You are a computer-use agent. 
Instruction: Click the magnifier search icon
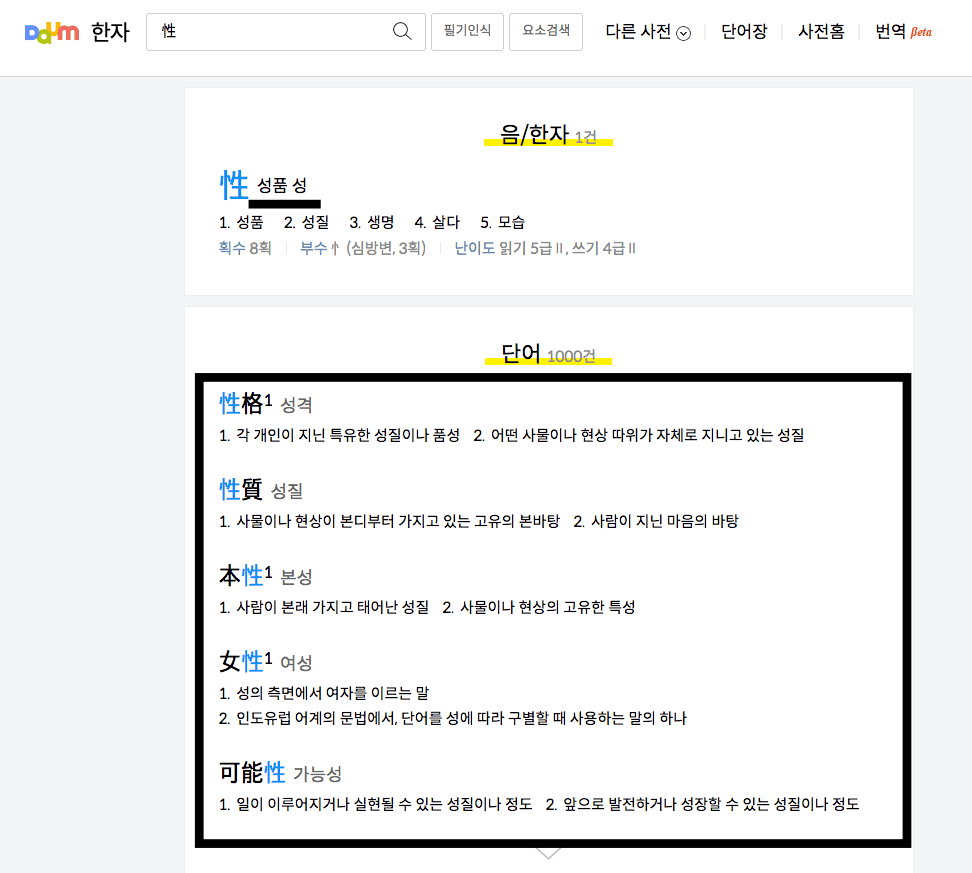pyautogui.click(x=402, y=31)
